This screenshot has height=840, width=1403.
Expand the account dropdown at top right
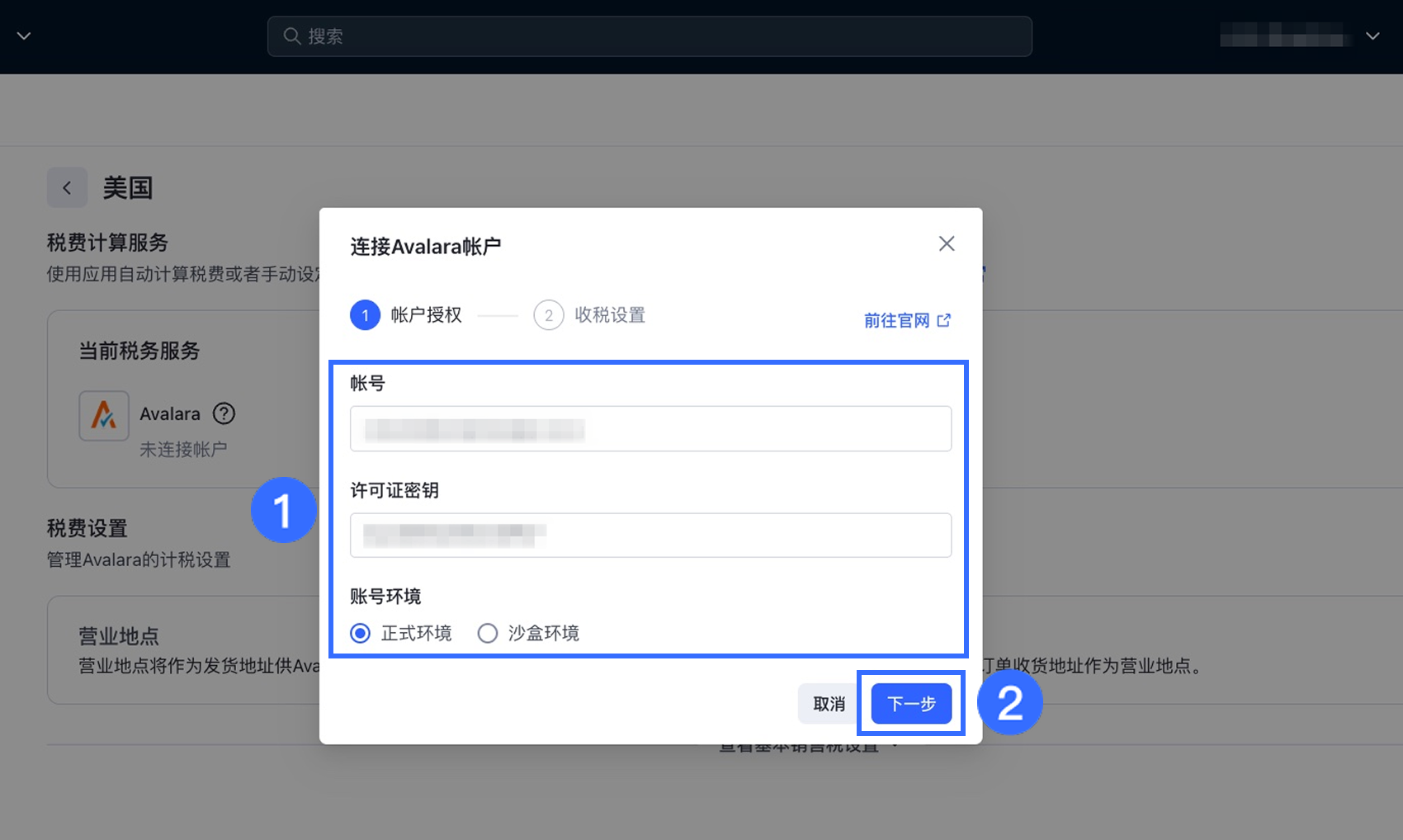click(x=1372, y=36)
